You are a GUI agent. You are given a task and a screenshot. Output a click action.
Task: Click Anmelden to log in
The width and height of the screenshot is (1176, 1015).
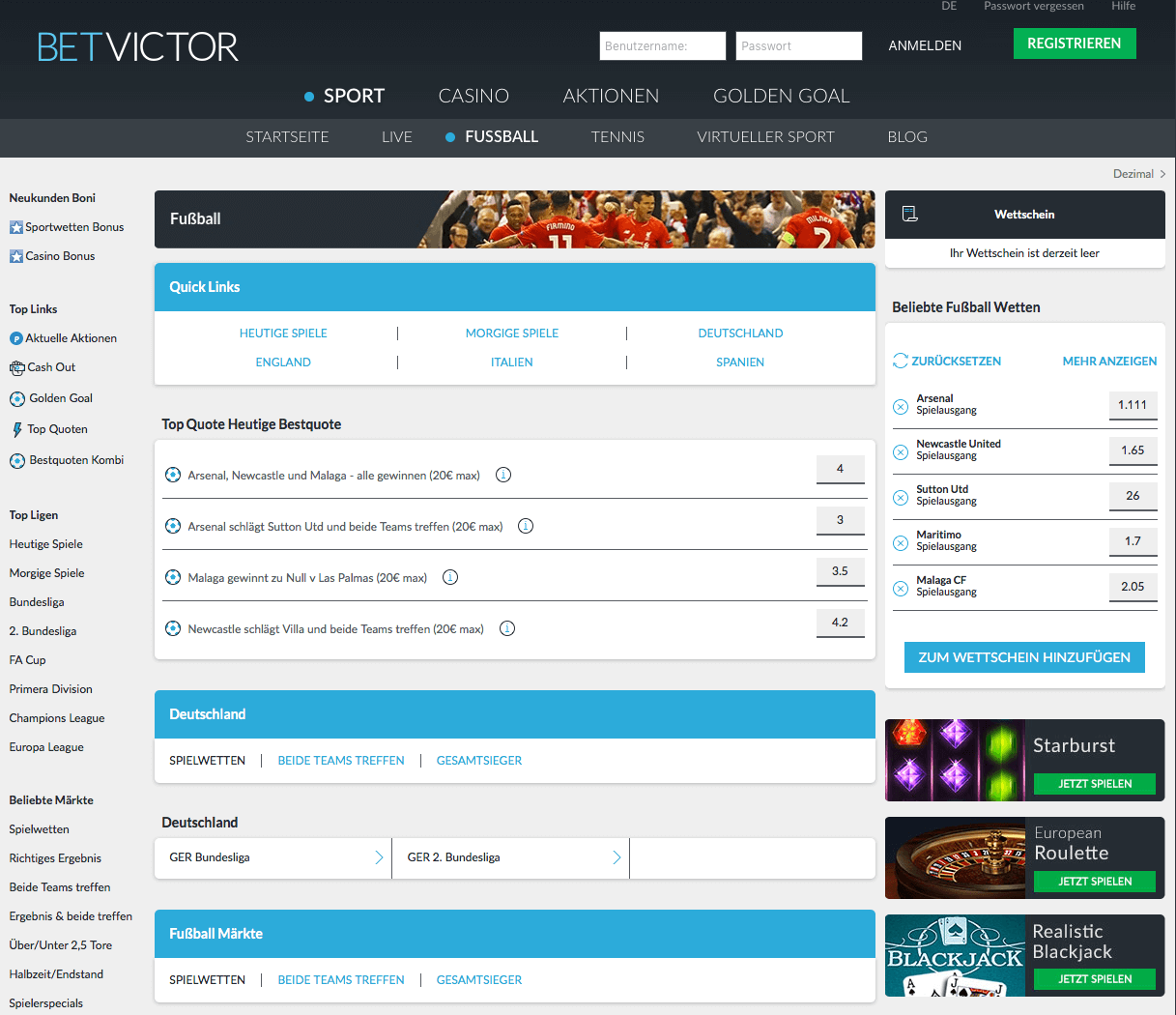pyautogui.click(x=925, y=45)
